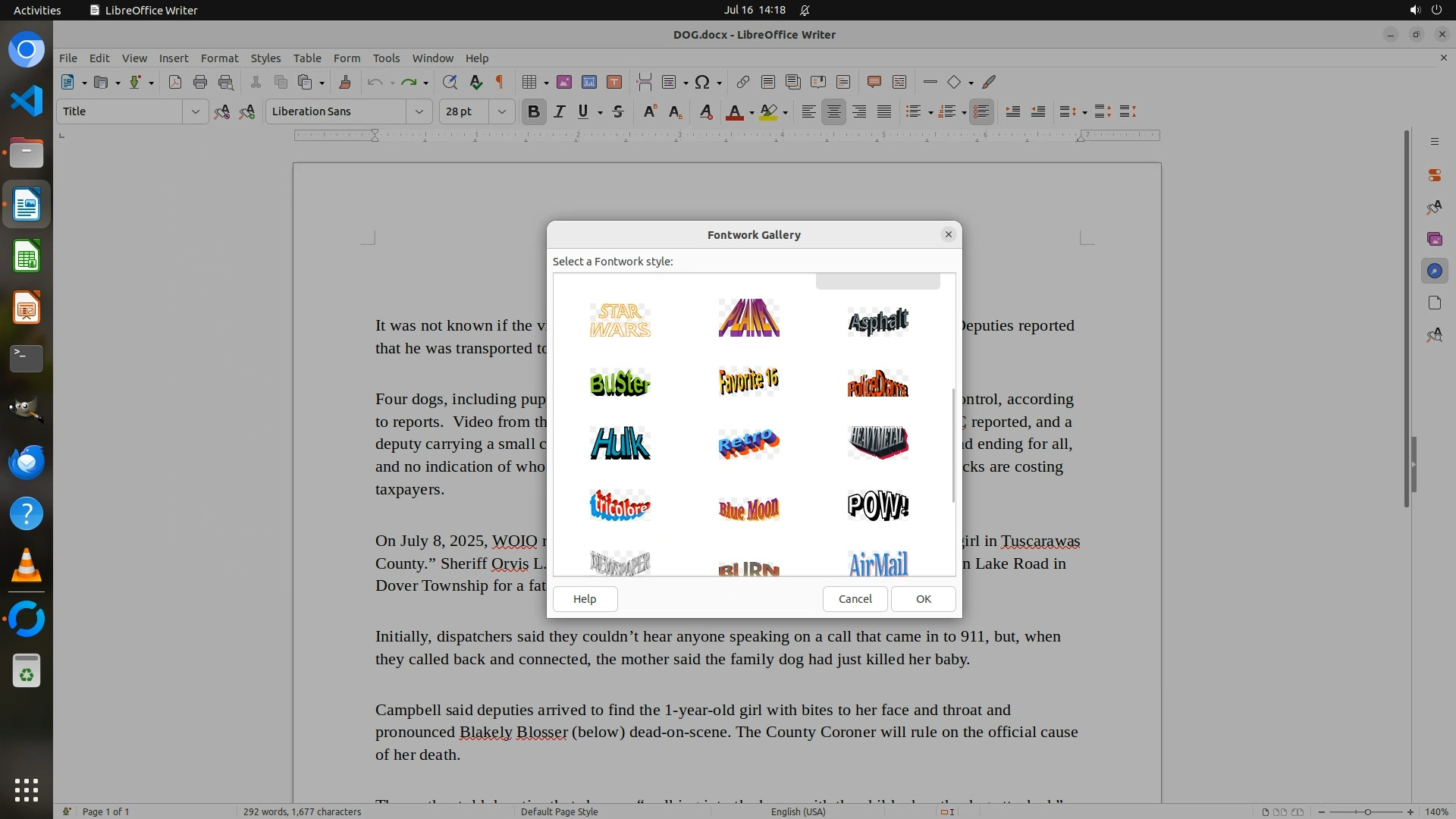Choose the POW! Fontwork style

tap(877, 505)
